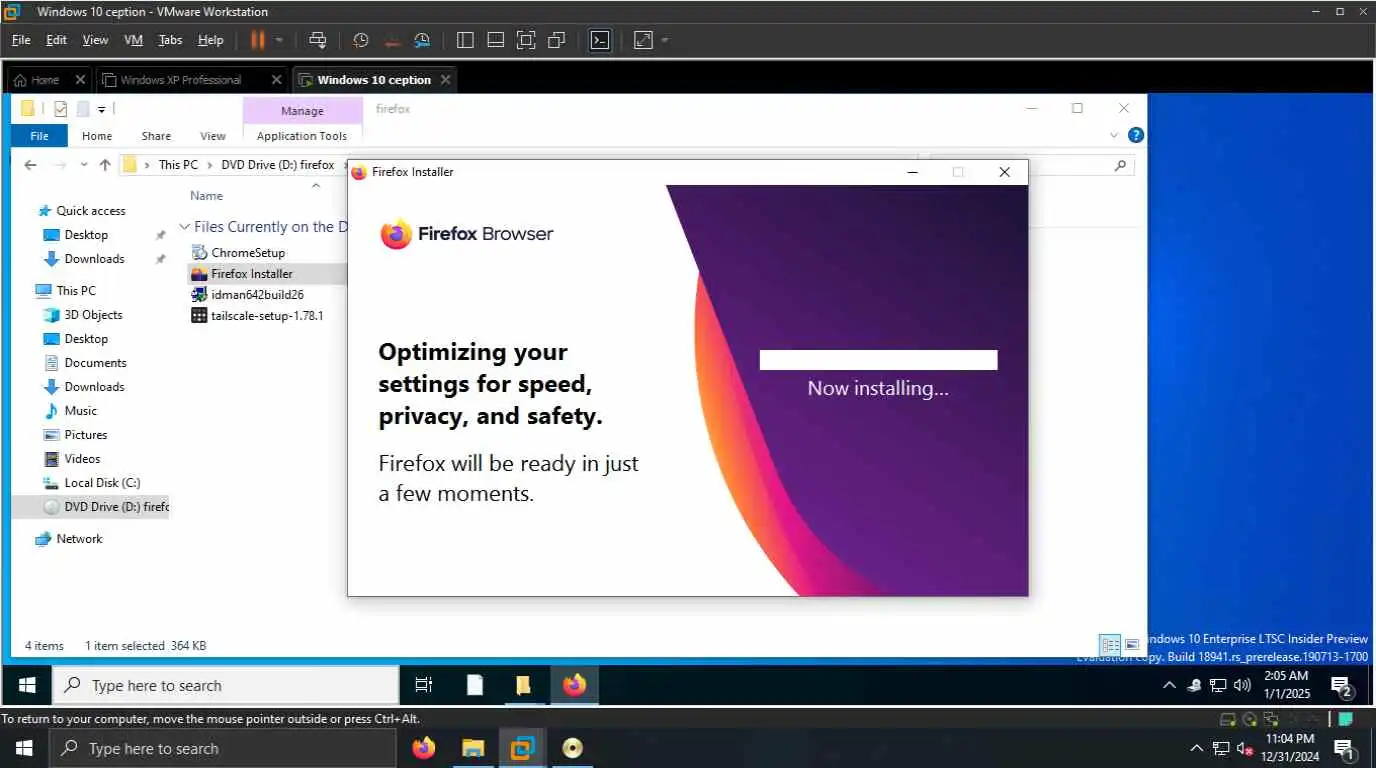Viewport: 1376px width, 768px height.
Task: Open the blue File tab in Explorer
Action: (x=39, y=136)
